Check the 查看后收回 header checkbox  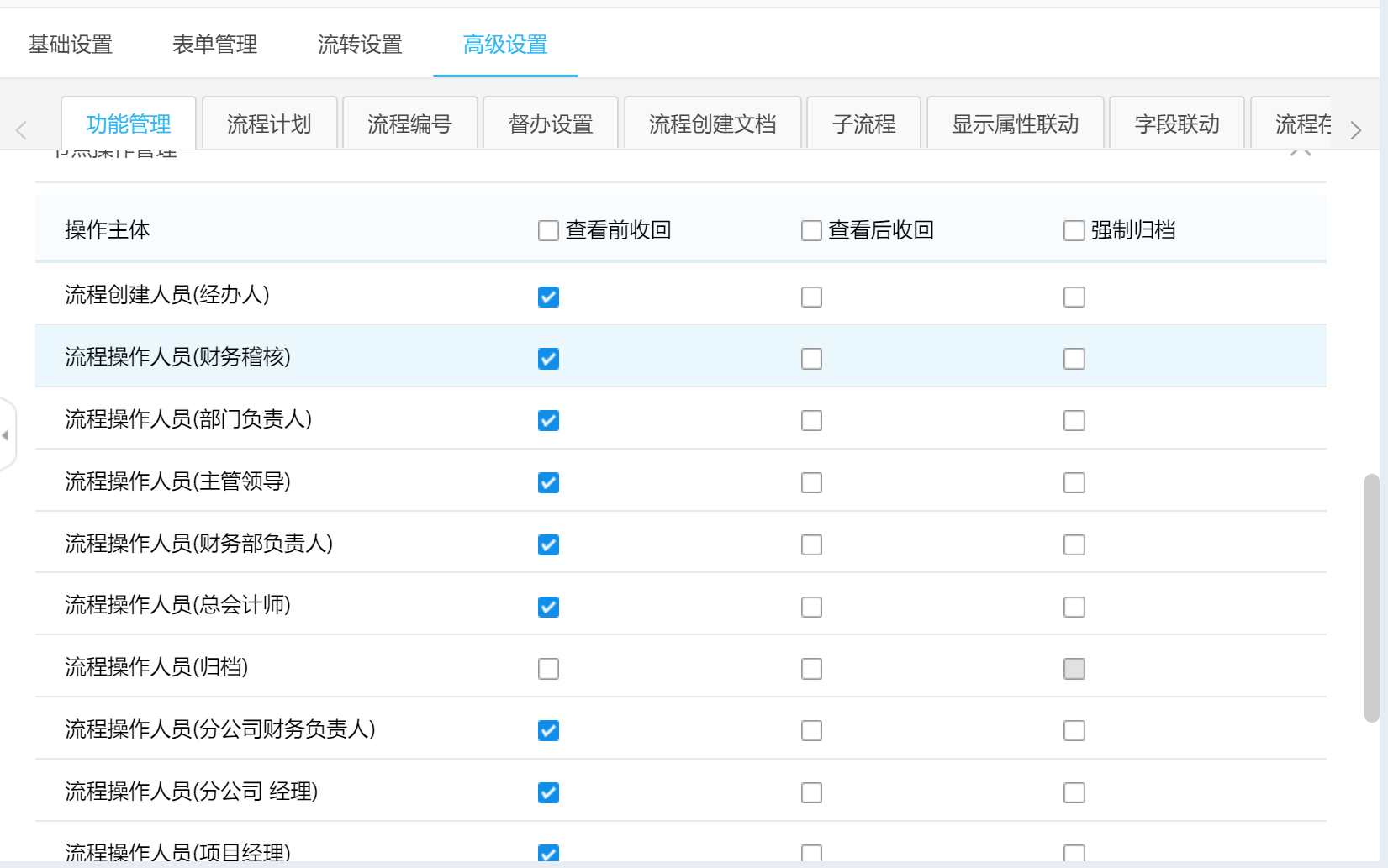tap(811, 231)
